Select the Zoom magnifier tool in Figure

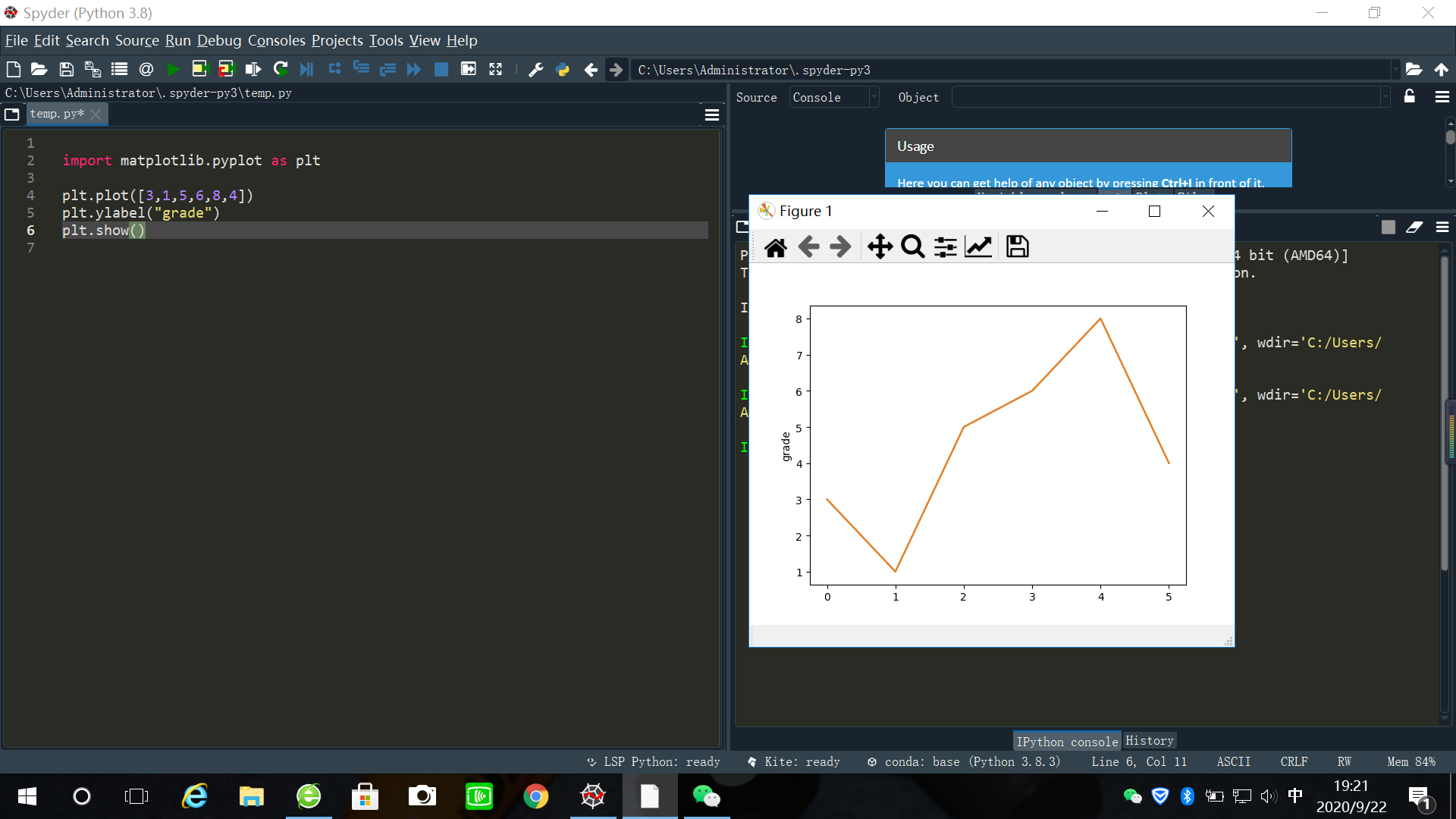pyautogui.click(x=912, y=247)
